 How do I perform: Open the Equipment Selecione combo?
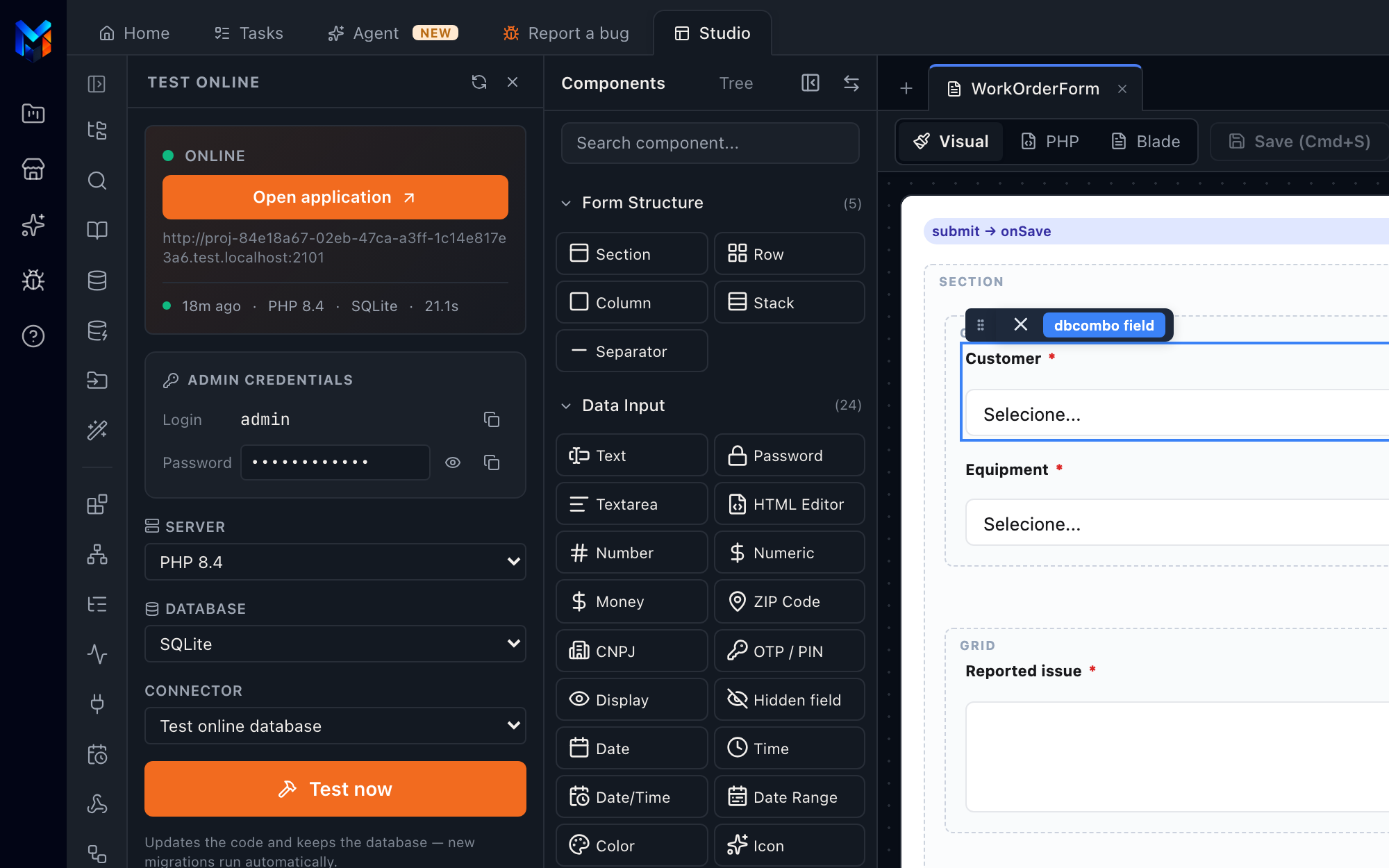[1177, 523]
